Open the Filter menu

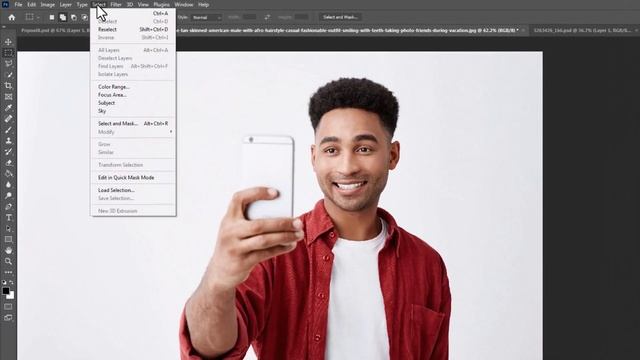coord(116,4)
